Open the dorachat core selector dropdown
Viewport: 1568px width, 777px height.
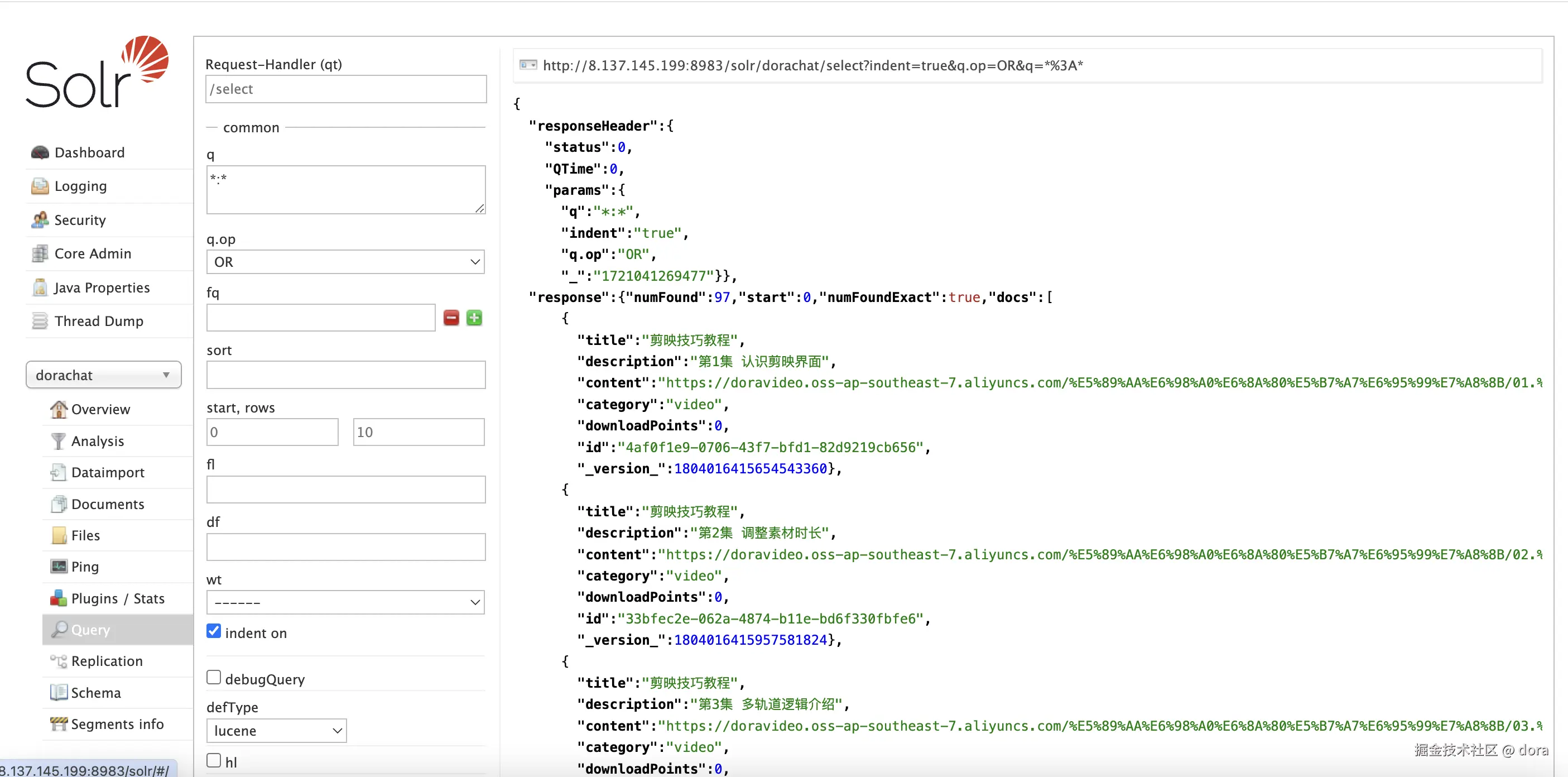(103, 375)
